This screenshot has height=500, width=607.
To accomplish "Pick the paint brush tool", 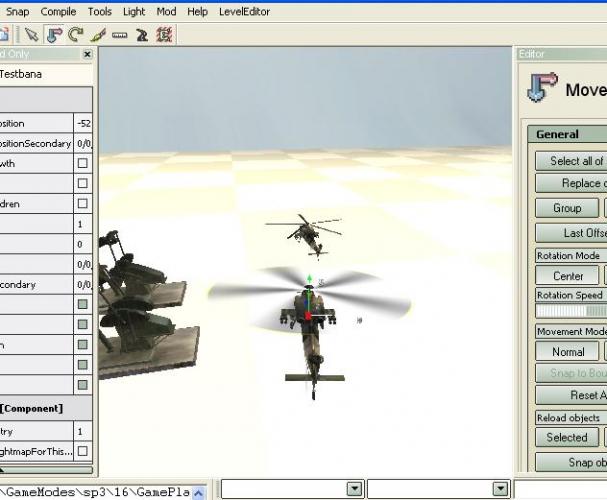I will tap(98, 34).
